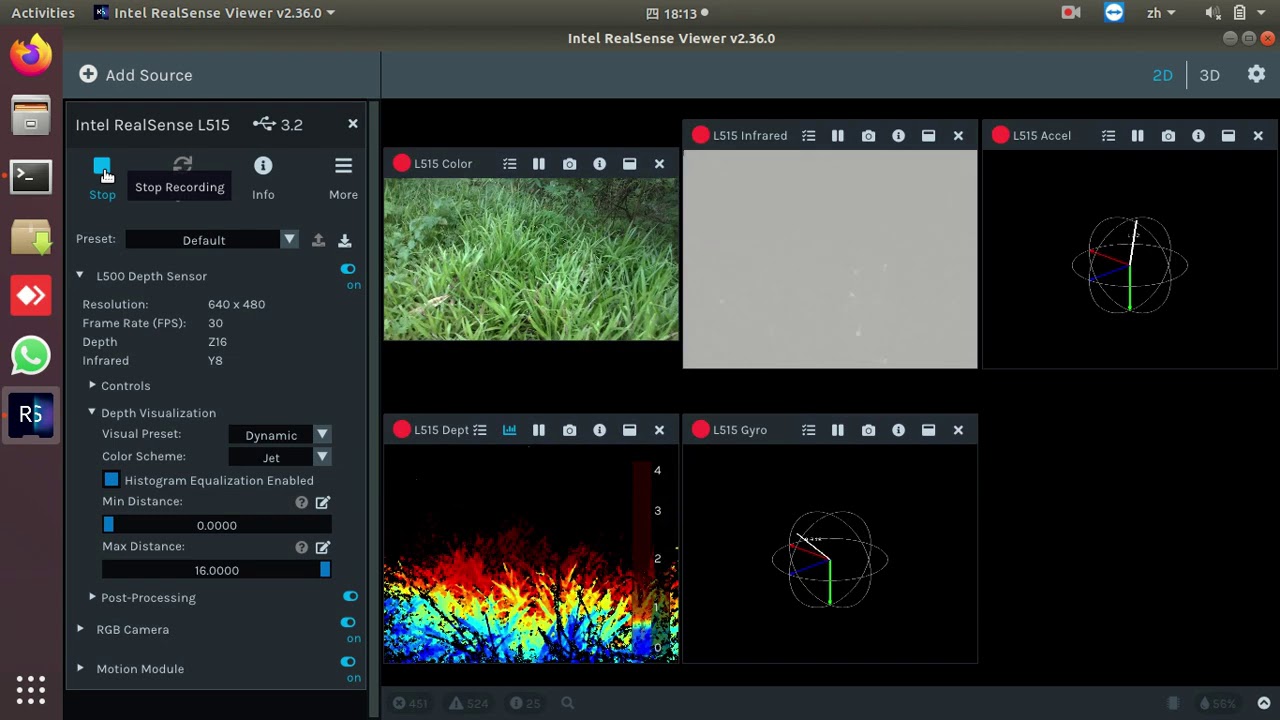
Task: Edit Min Distance value with pencil icon
Action: (323, 502)
